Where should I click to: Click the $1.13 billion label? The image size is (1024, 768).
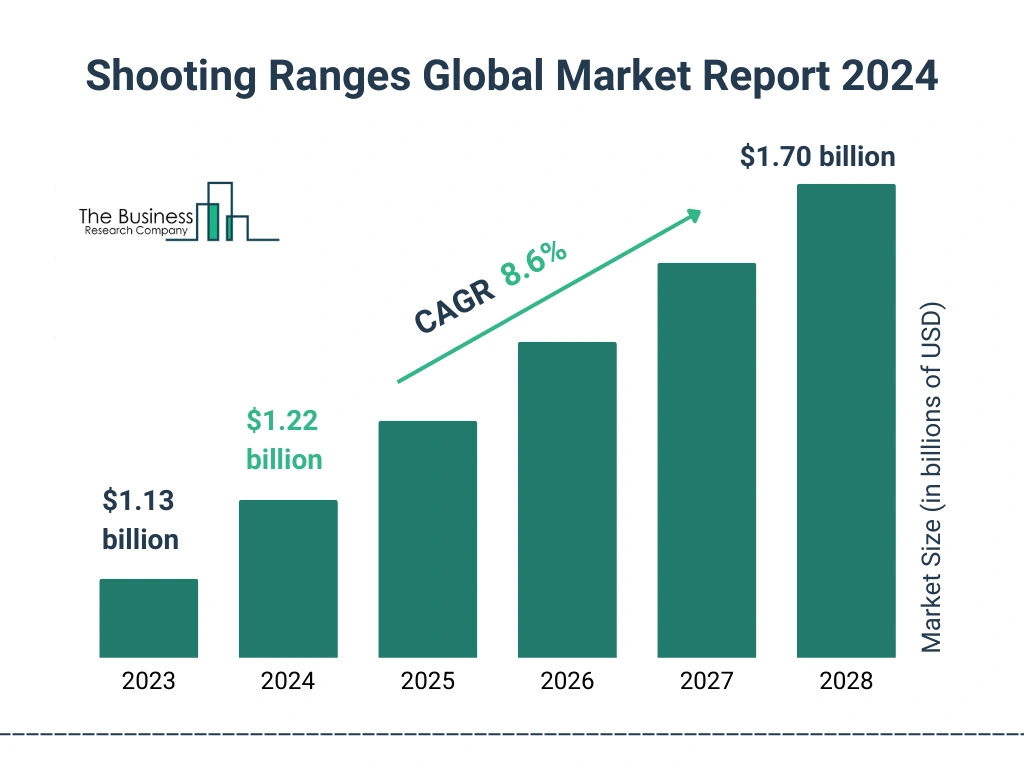point(140,520)
